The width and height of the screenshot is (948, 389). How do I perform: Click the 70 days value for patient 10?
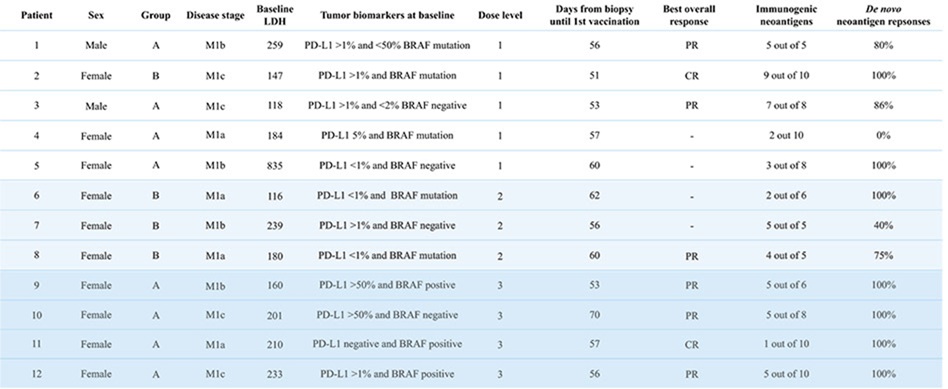pyautogui.click(x=594, y=315)
